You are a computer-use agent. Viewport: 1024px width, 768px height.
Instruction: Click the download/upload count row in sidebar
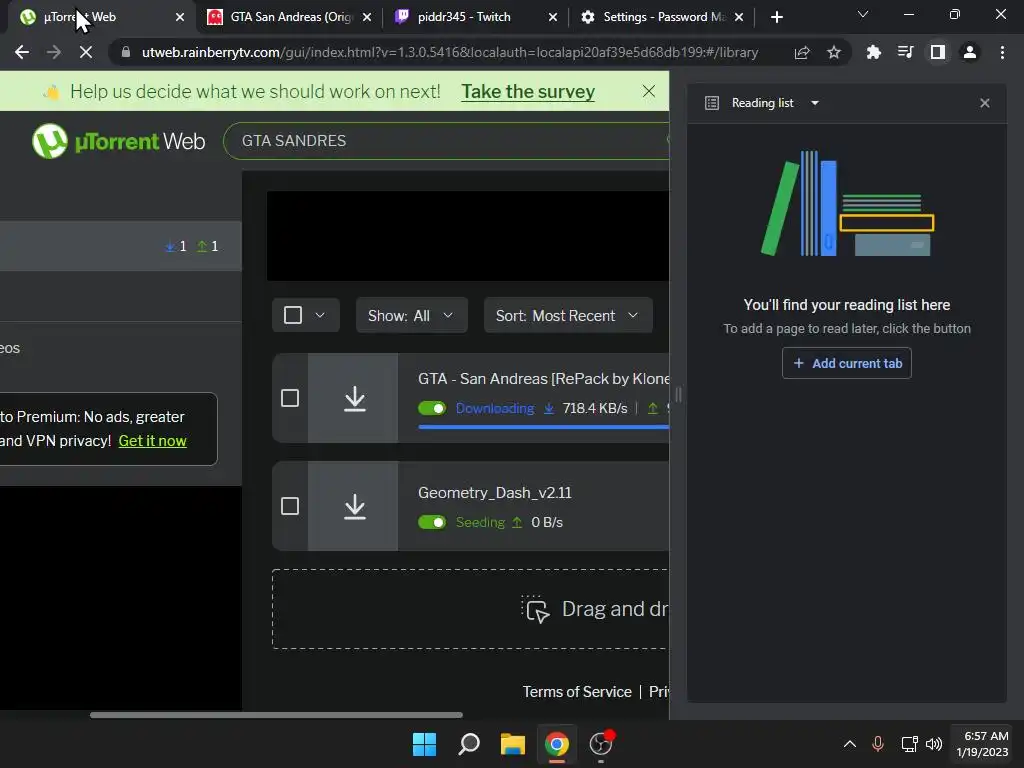pos(121,246)
